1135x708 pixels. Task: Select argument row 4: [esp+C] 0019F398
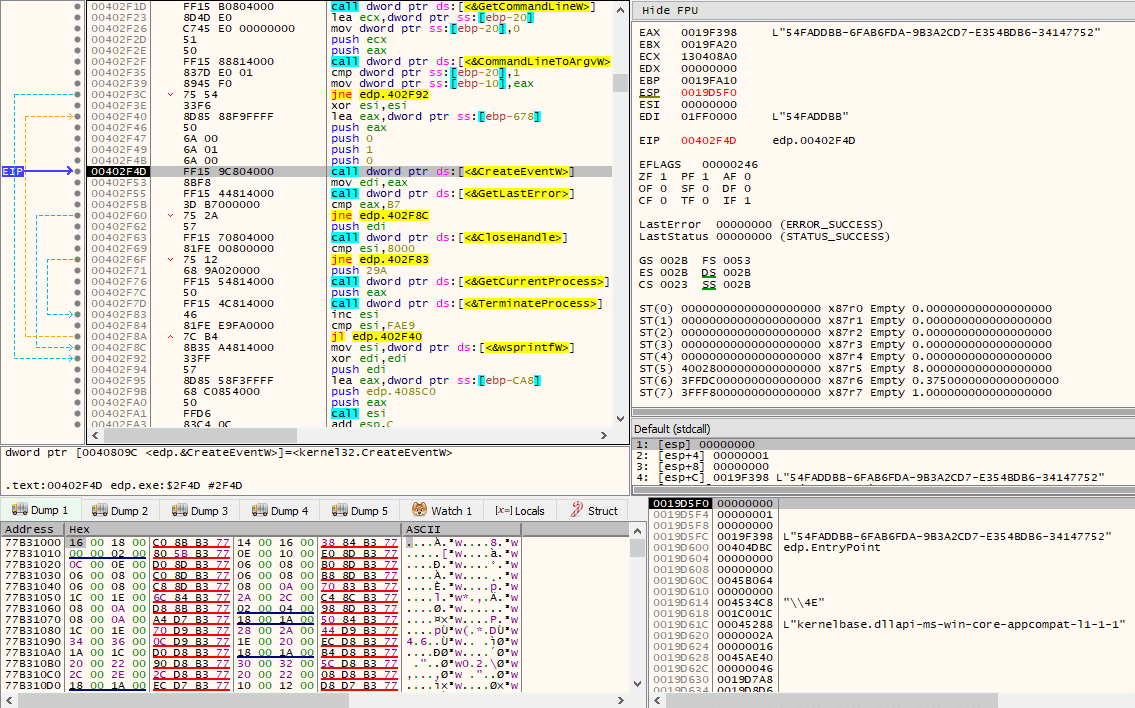[884, 477]
